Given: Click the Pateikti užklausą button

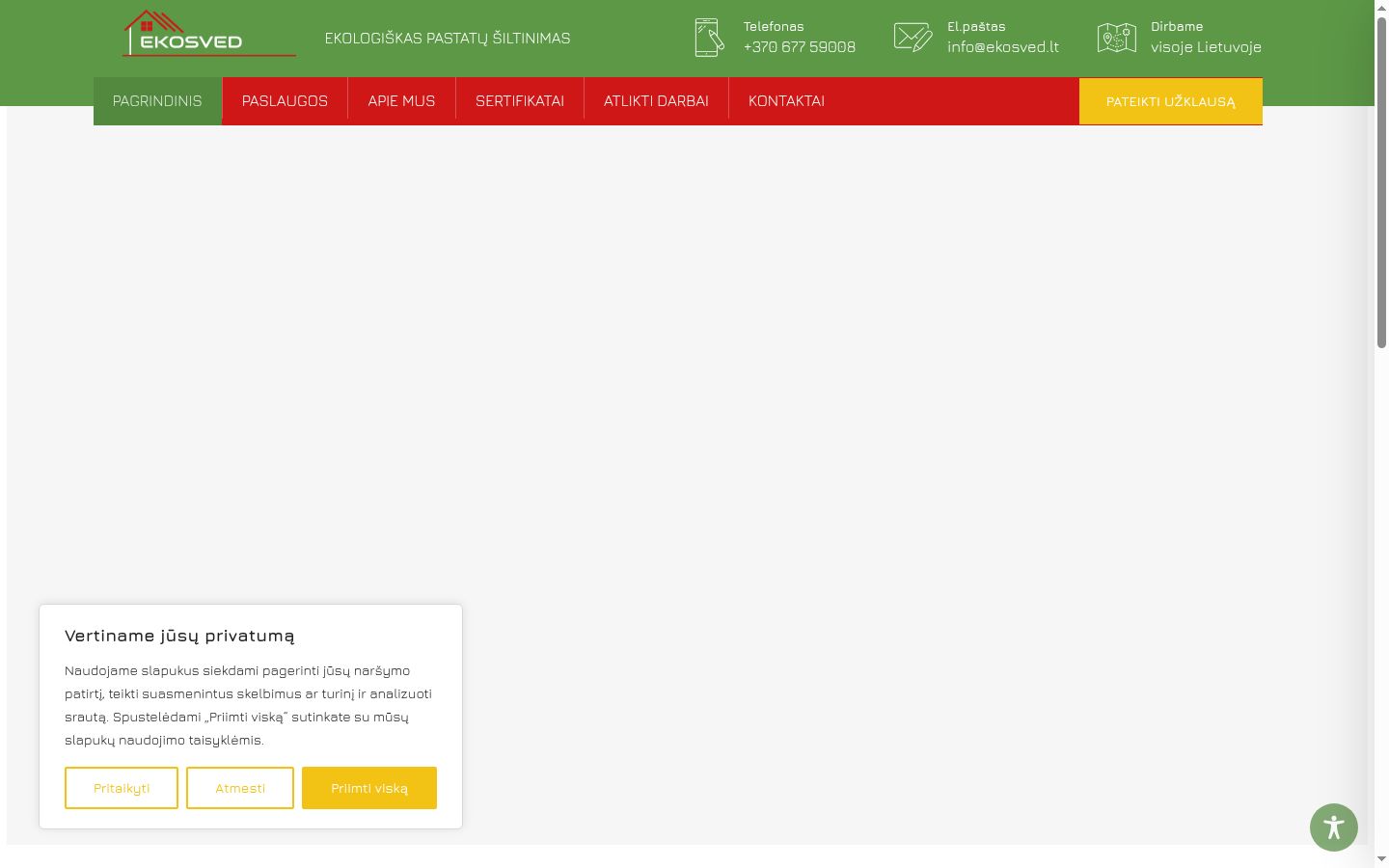Looking at the screenshot, I should pos(1171,101).
